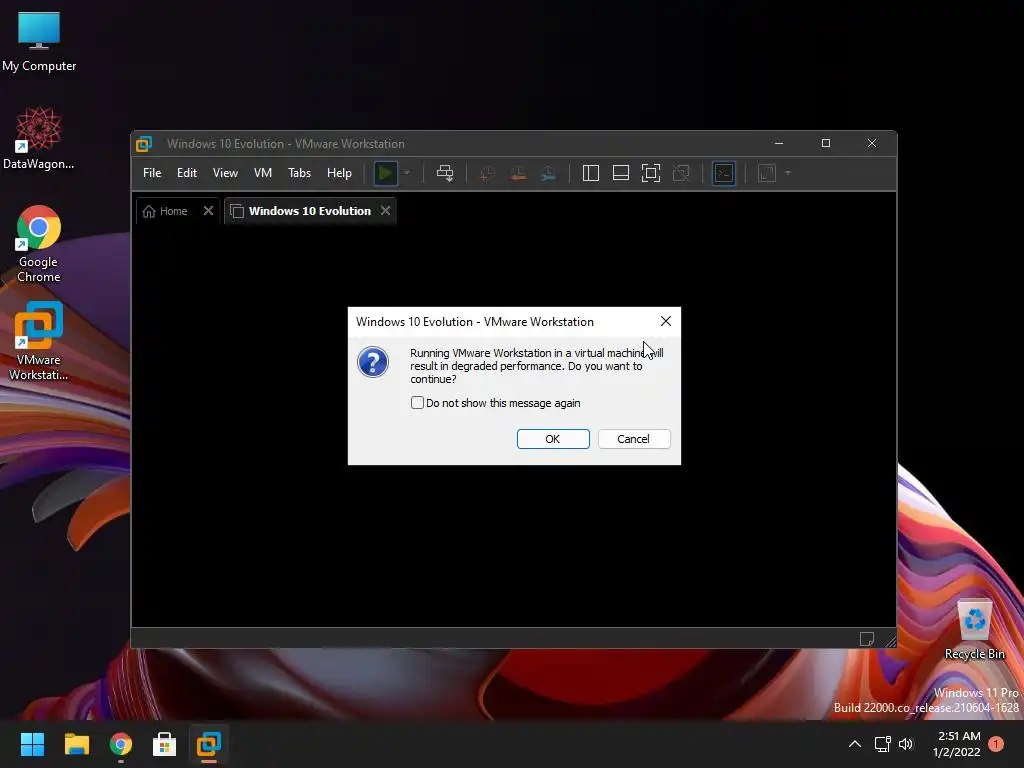
Task: Open the Tabs menu
Action: point(300,173)
